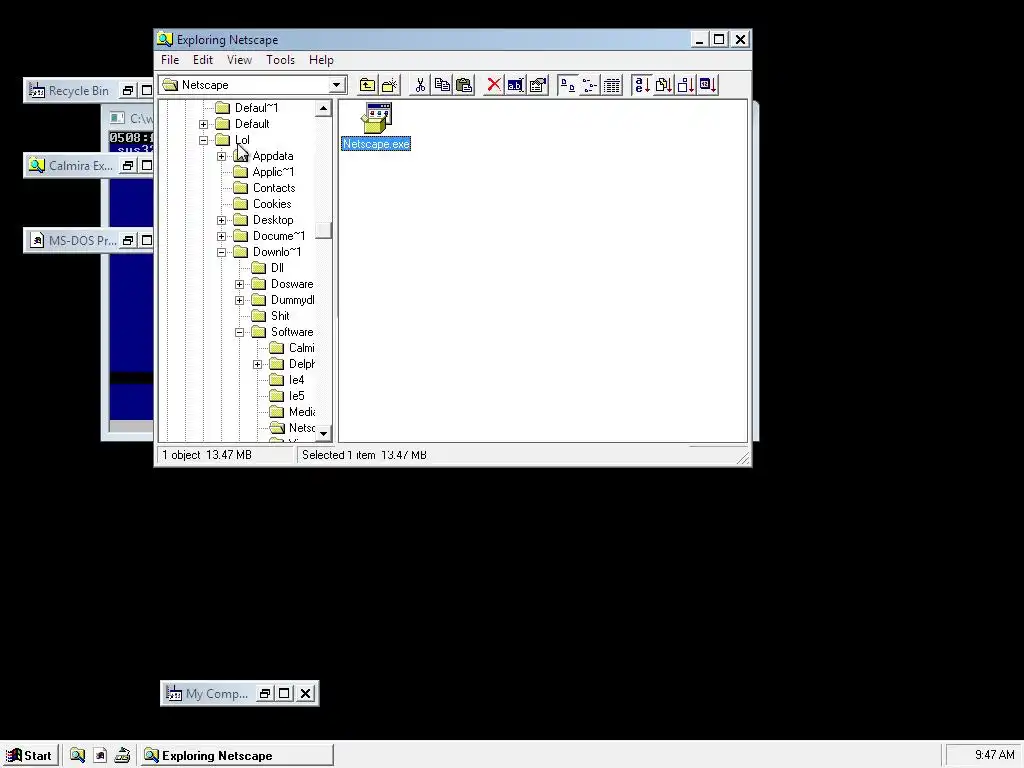
Task: Cut selection using scissors icon
Action: coord(420,85)
